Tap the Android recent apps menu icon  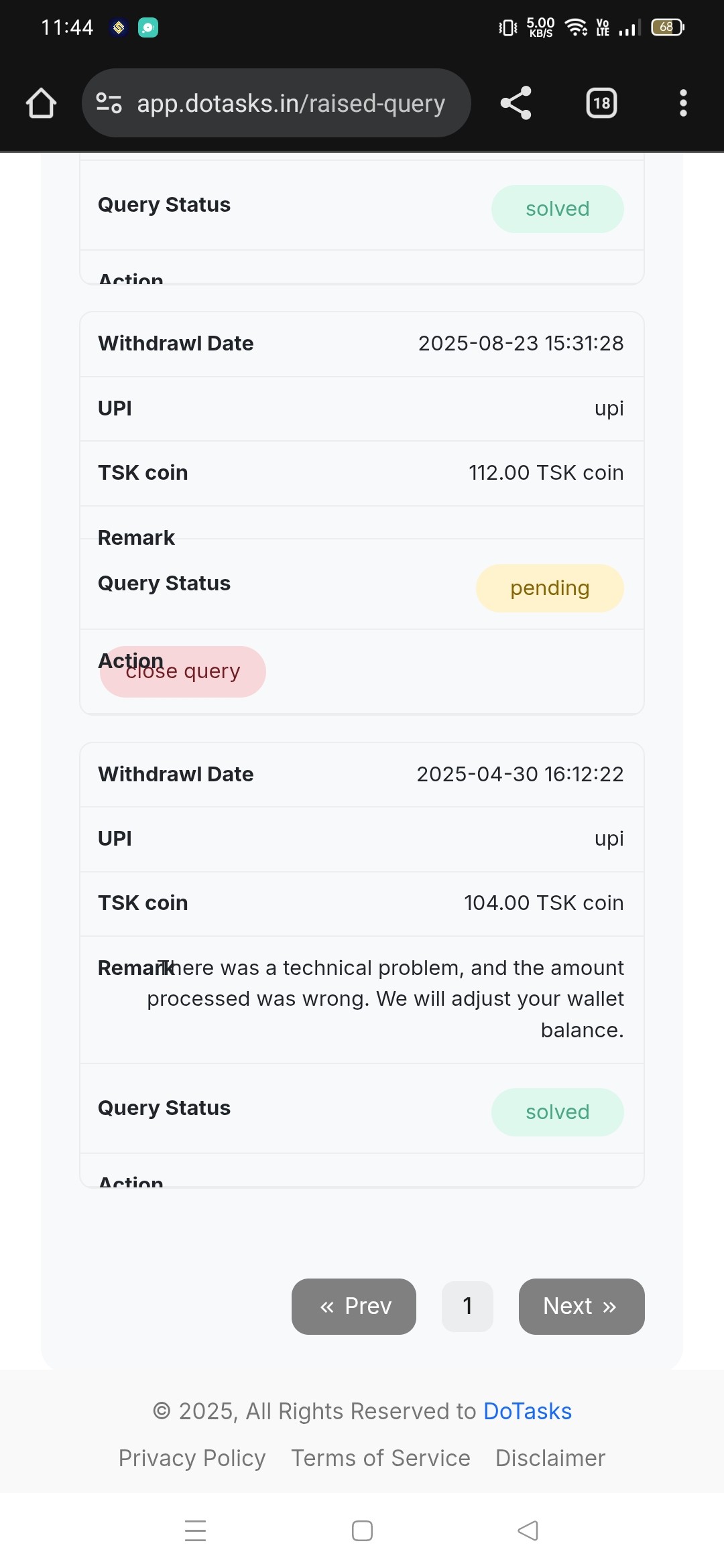[195, 1530]
